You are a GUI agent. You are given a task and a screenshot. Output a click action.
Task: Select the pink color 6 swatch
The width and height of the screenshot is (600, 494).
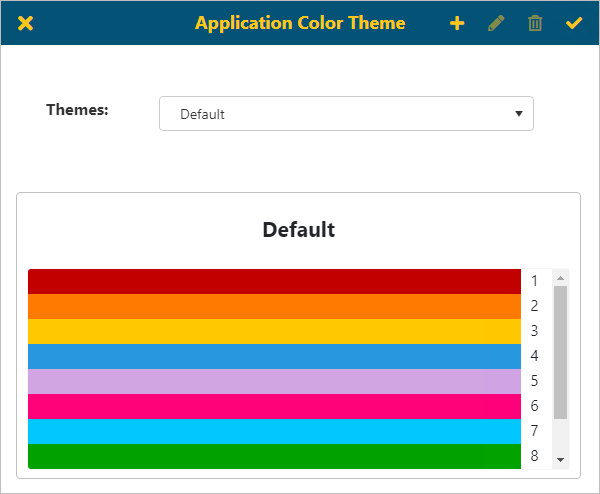274,406
